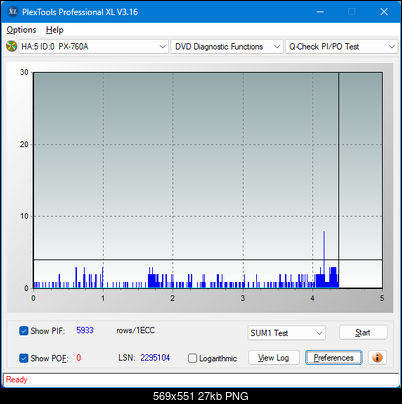The height and width of the screenshot is (404, 402).
Task: Minimize the PlexTools window
Action: 320,12
